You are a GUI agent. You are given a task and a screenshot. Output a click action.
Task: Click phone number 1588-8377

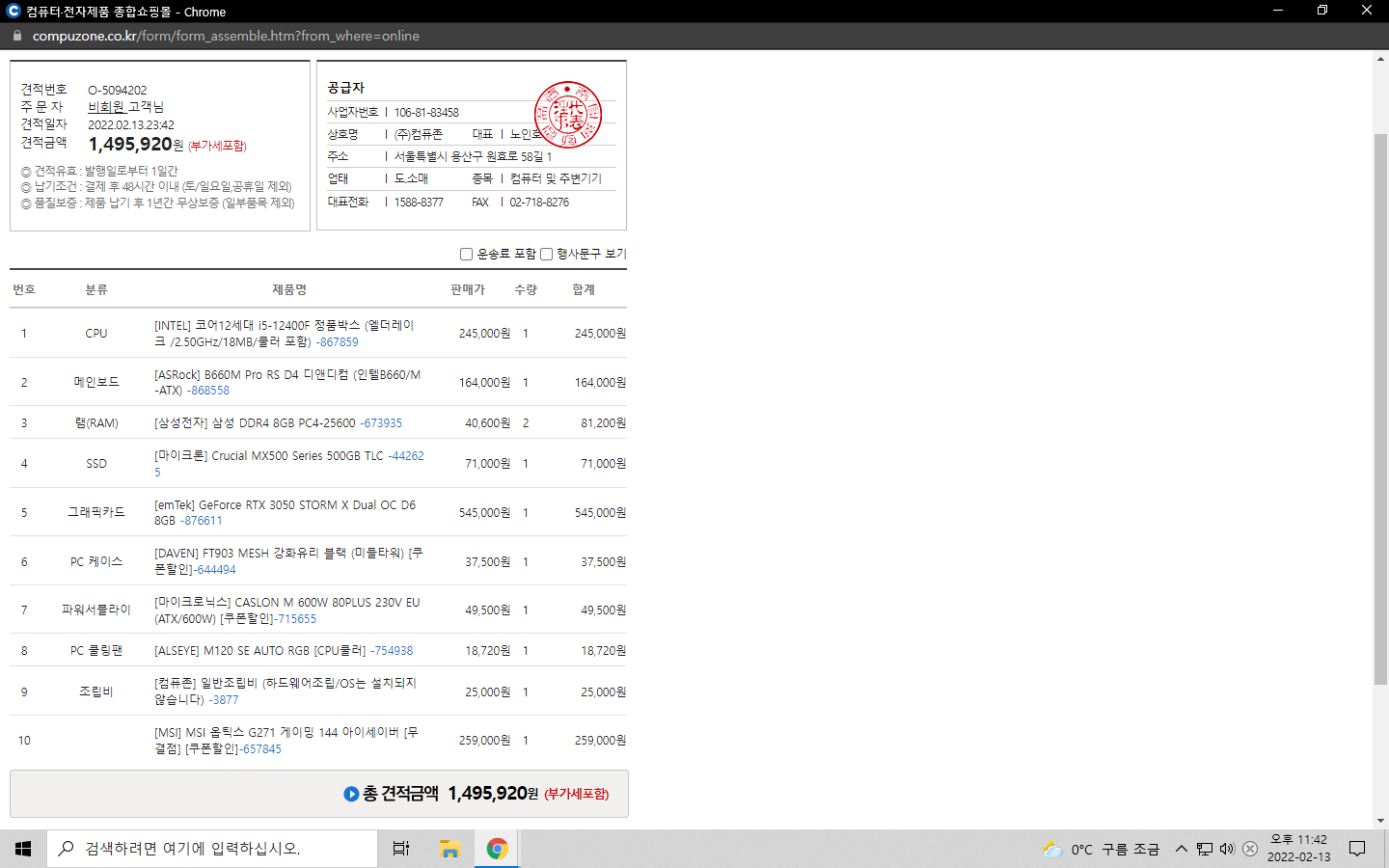pos(419,203)
